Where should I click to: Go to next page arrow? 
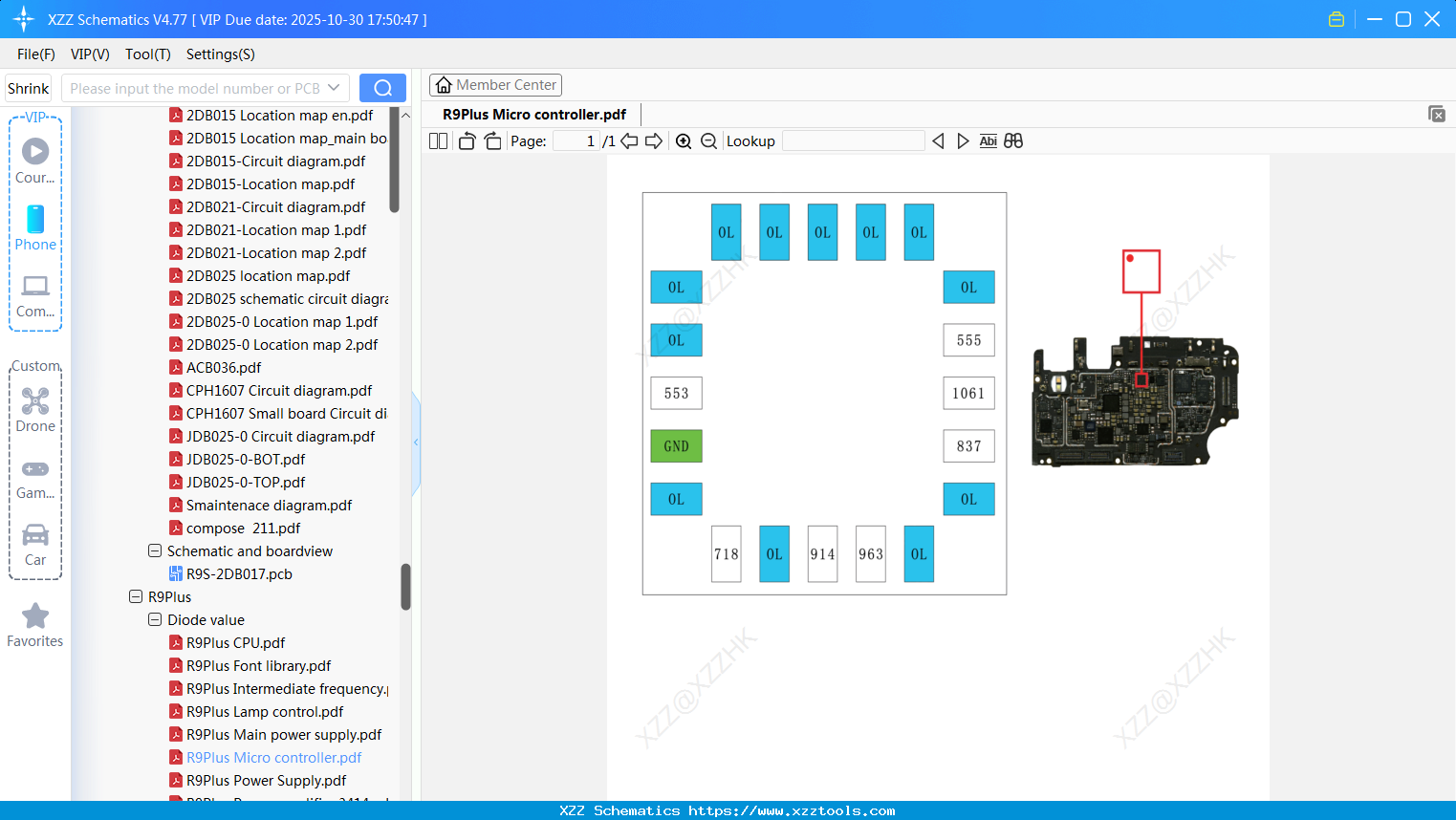tap(654, 141)
